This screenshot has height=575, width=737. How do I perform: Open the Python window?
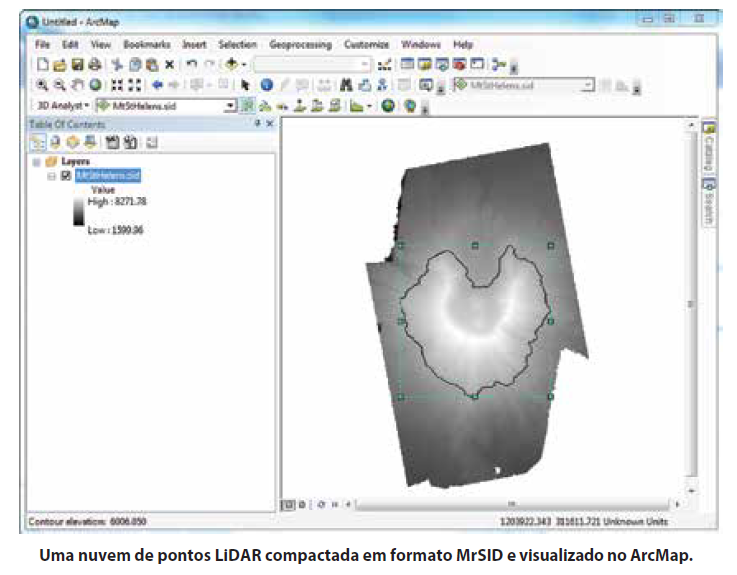click(x=477, y=64)
